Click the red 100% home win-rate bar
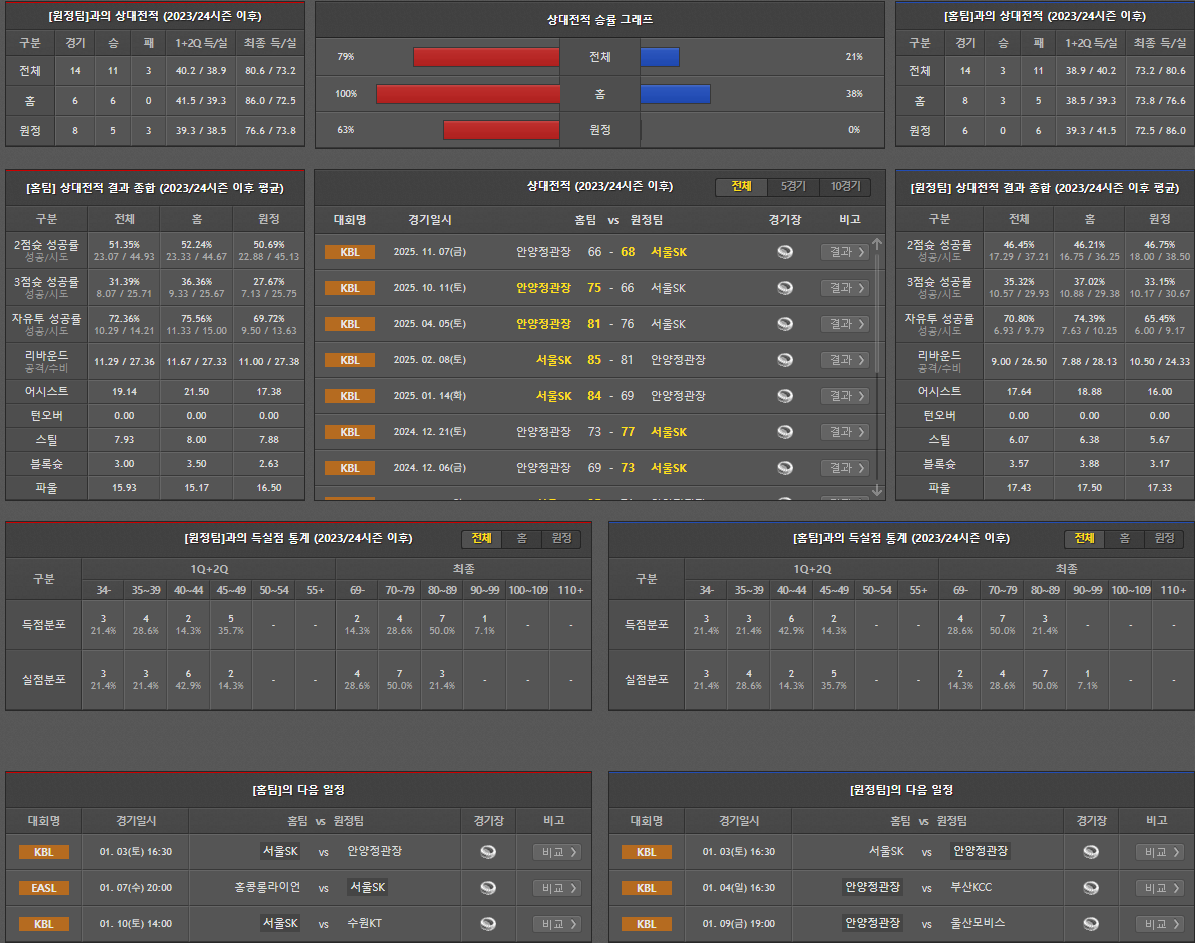 pos(467,94)
